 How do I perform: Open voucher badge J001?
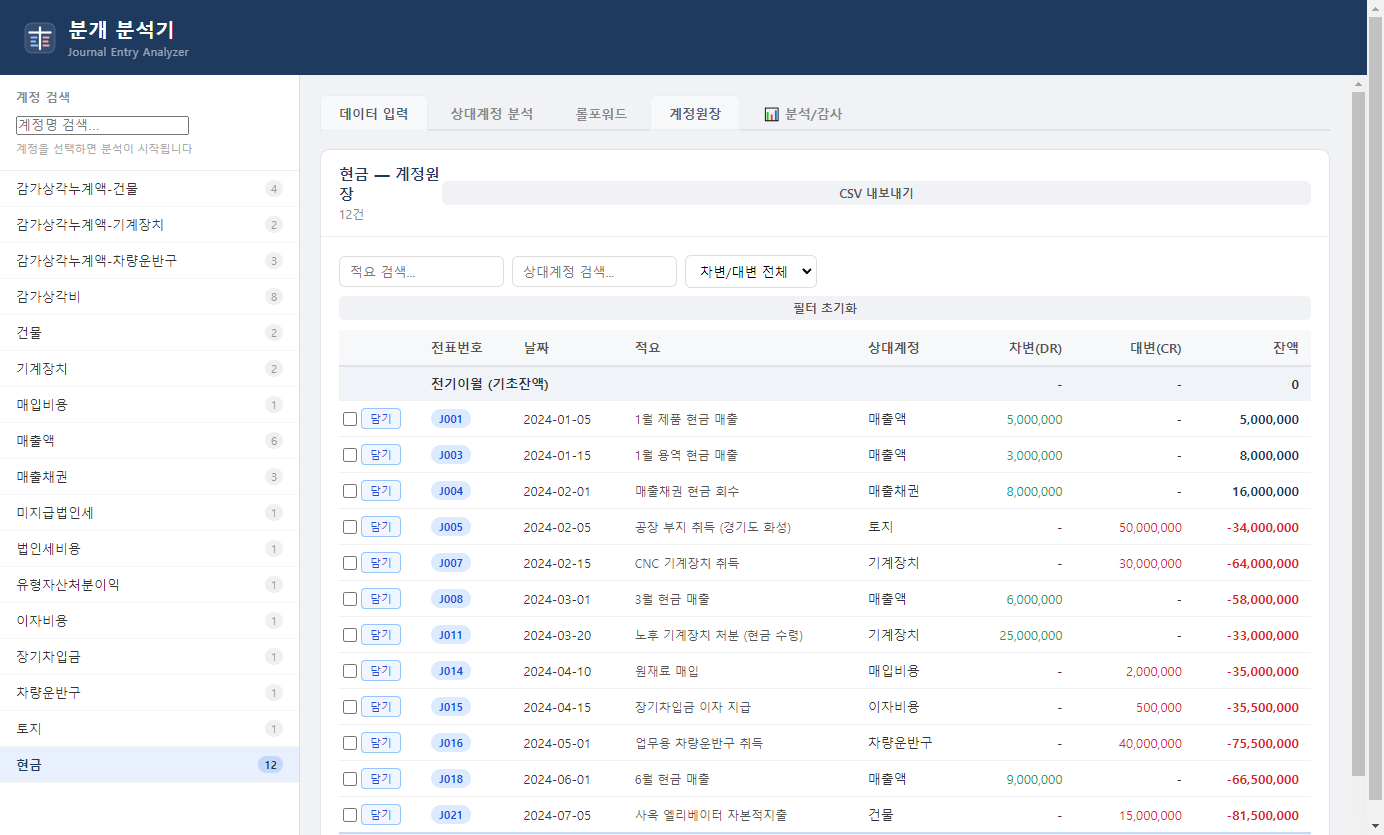[451, 419]
